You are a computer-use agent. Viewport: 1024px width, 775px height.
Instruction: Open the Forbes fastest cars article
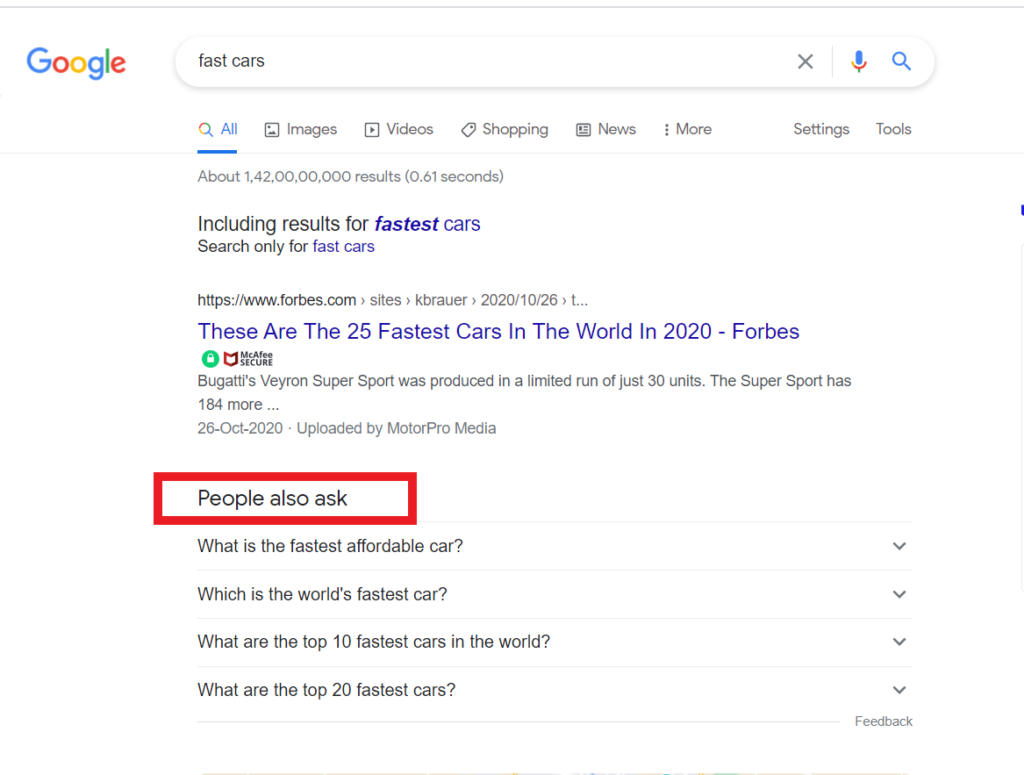pyautogui.click(x=498, y=331)
